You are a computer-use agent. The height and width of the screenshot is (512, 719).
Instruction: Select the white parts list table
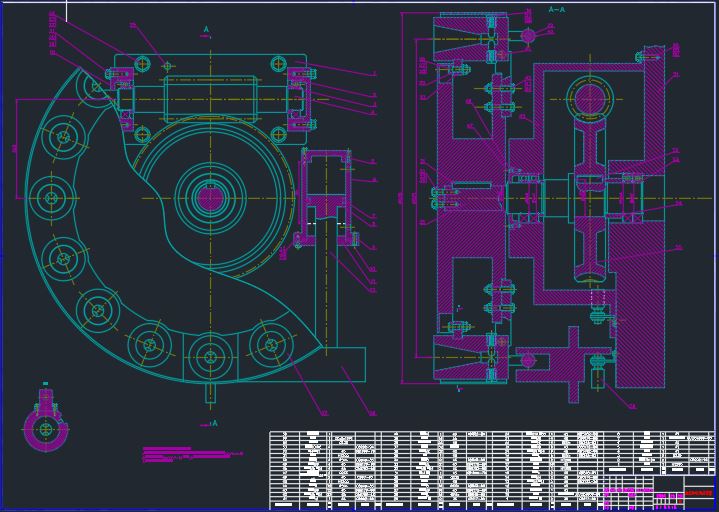coord(492,471)
